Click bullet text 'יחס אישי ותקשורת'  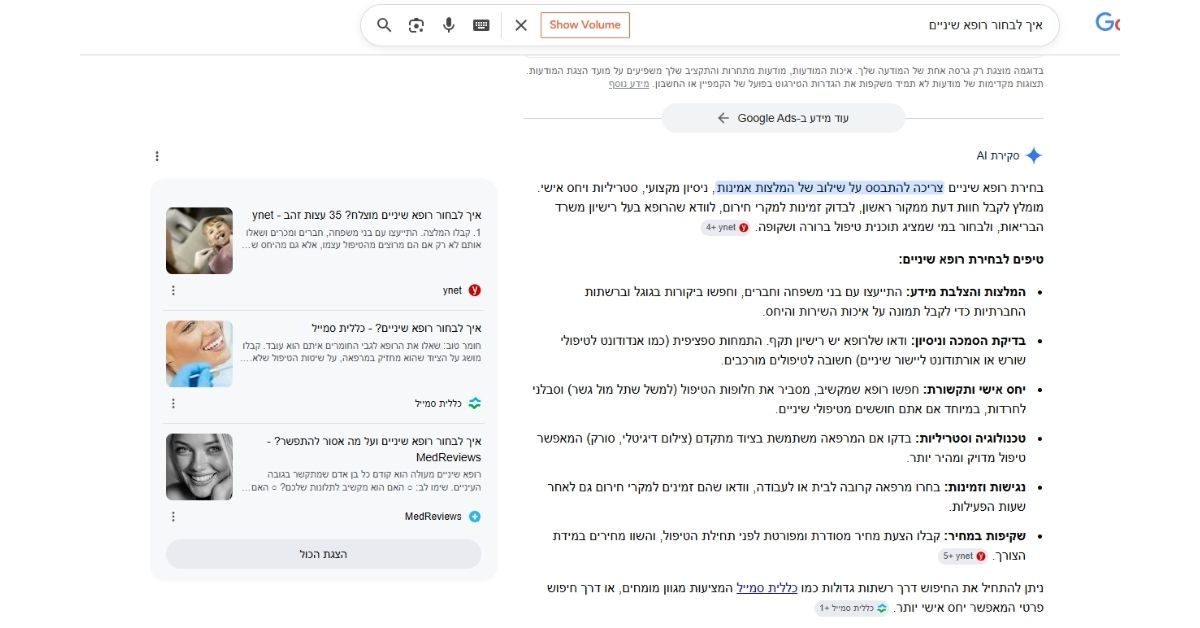point(974,389)
